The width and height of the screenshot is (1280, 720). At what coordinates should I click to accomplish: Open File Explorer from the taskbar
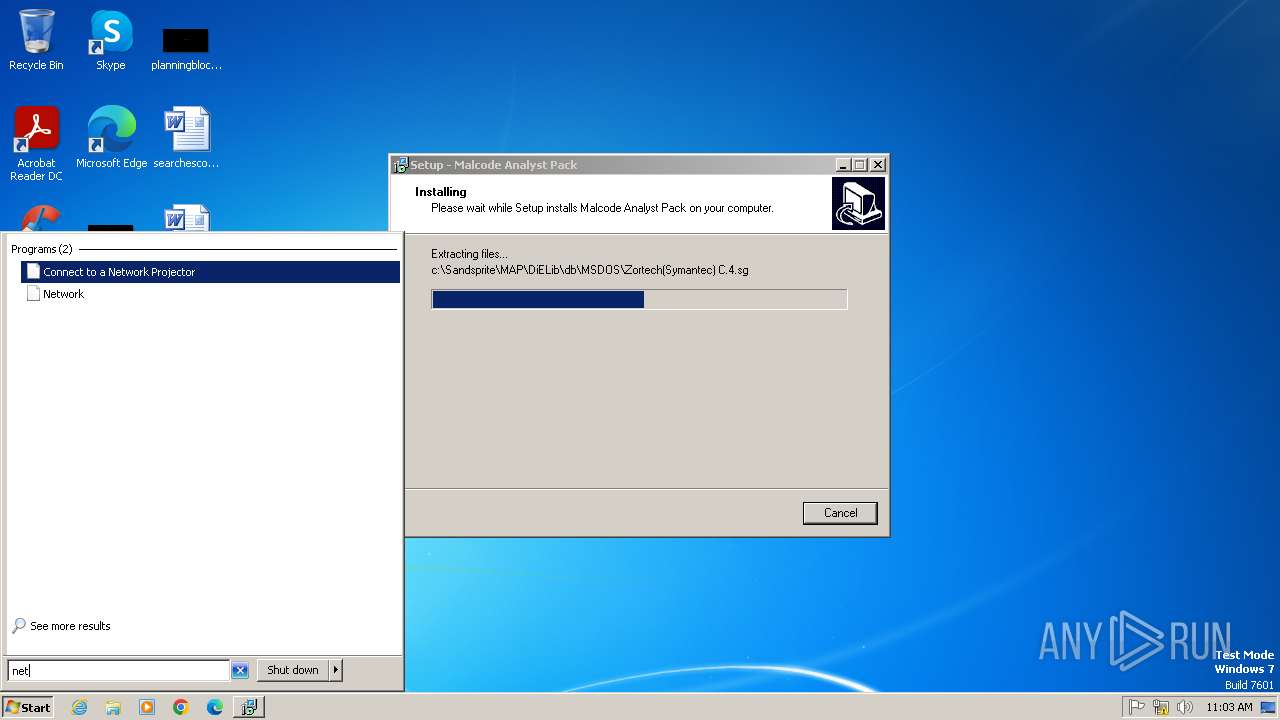[113, 707]
